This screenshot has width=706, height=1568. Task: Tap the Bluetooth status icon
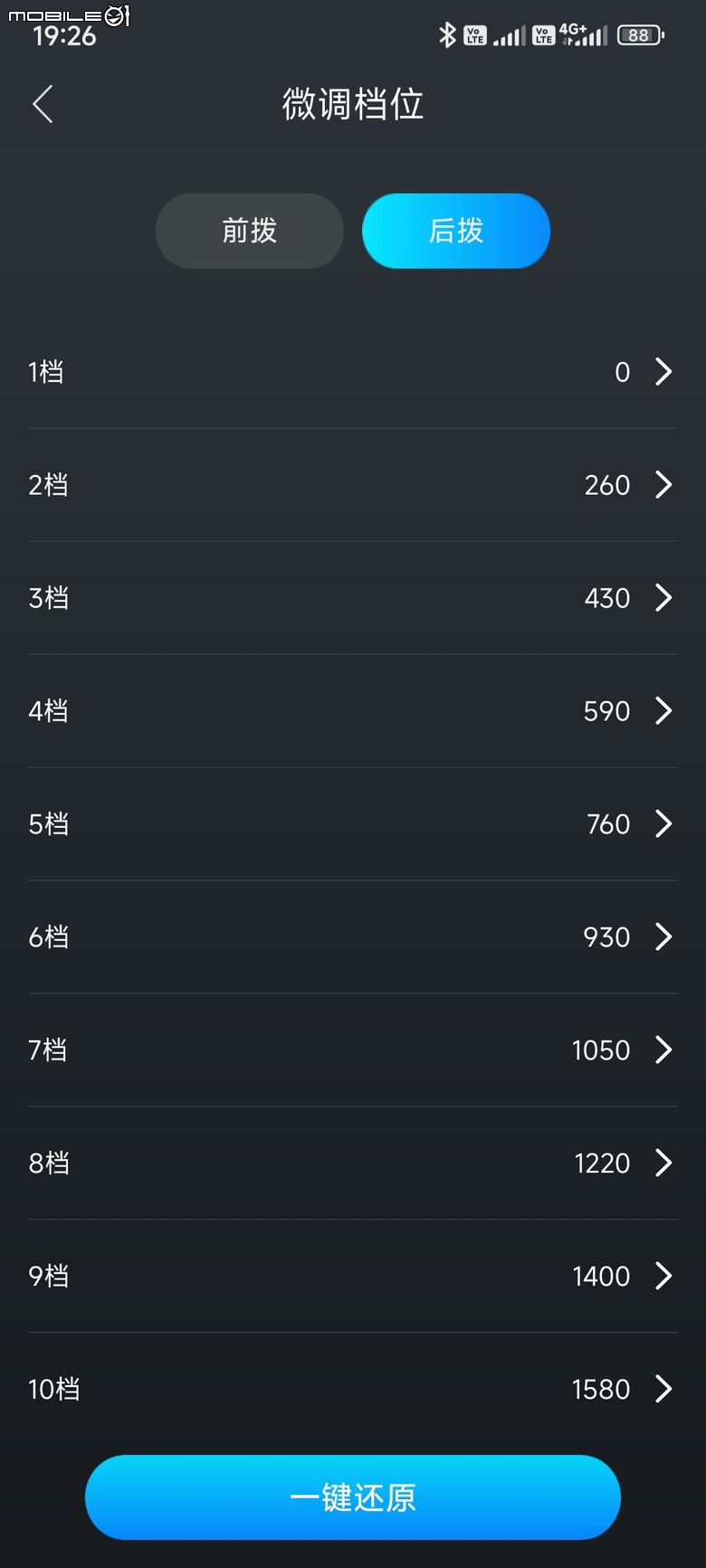[447, 35]
